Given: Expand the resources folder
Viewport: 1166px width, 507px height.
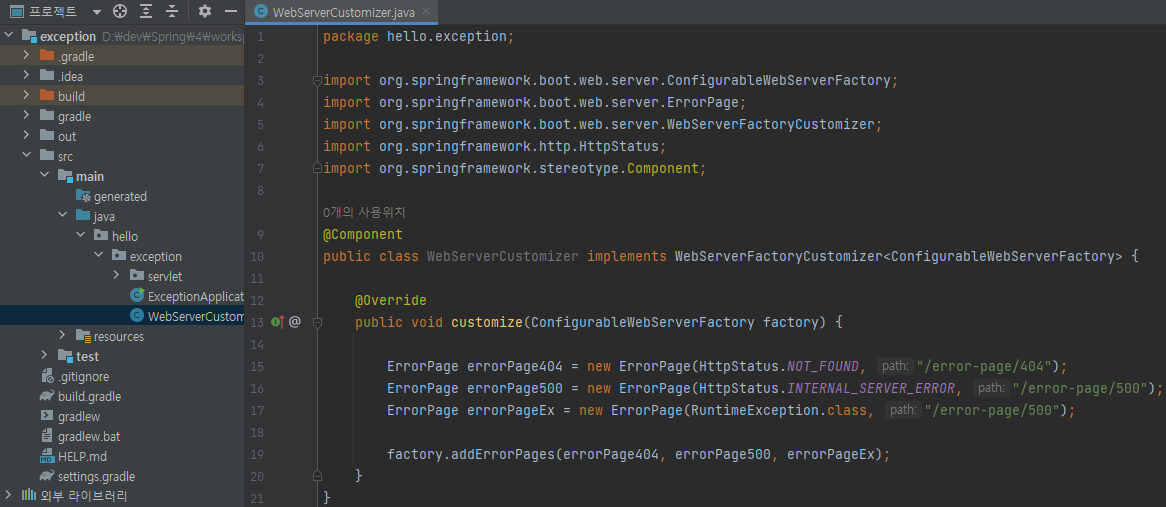Looking at the screenshot, I should click(x=62, y=336).
